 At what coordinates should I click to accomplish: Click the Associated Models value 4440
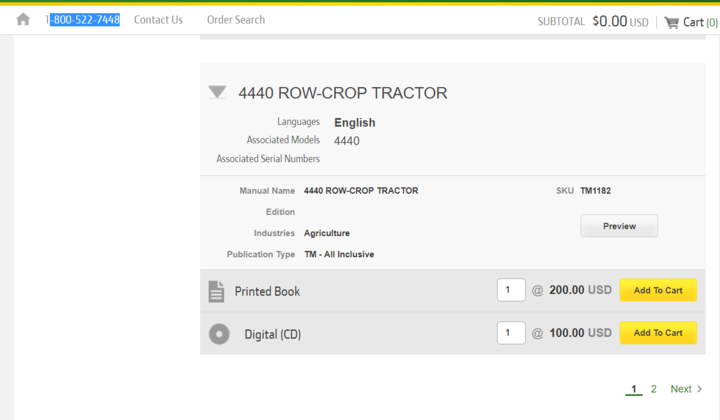[347, 141]
